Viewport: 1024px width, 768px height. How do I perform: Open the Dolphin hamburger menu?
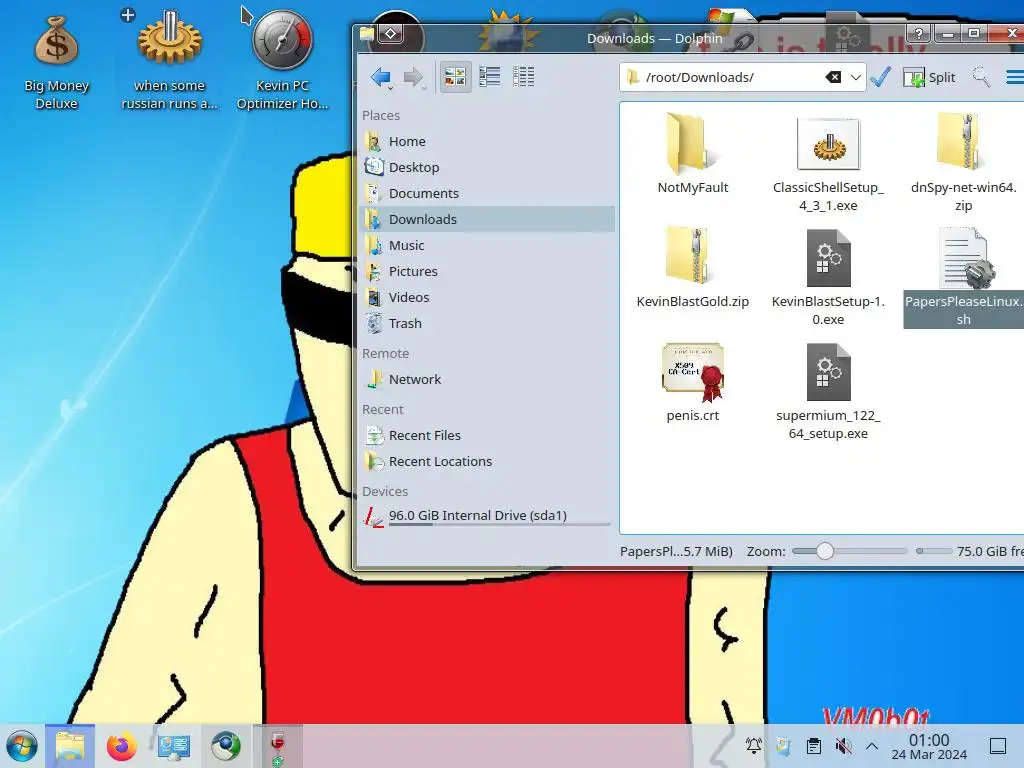(1014, 77)
